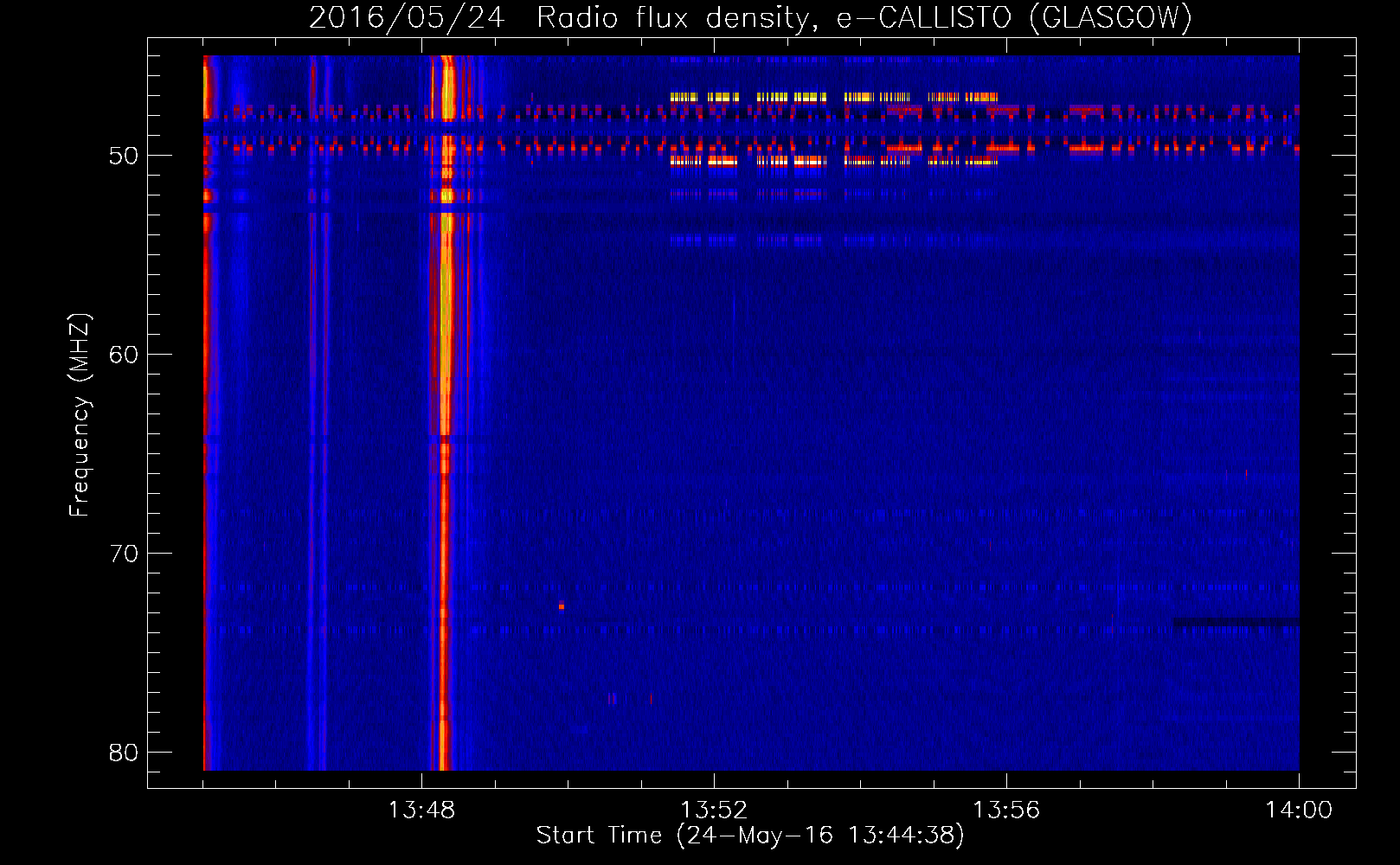Click the '50' frequency tick label
Viewport: 1400px width, 865px height.
(x=124, y=156)
